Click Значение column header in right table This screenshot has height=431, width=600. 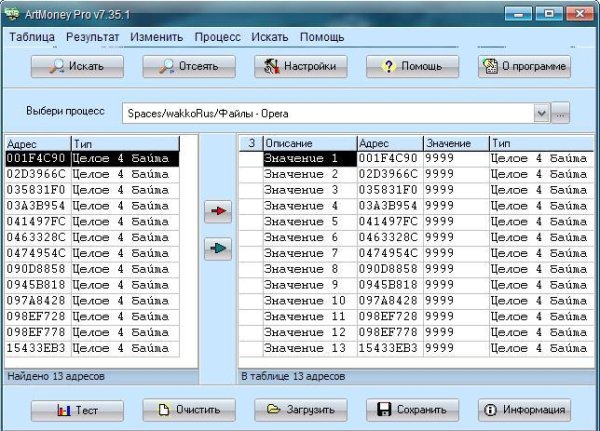pyautogui.click(x=456, y=144)
